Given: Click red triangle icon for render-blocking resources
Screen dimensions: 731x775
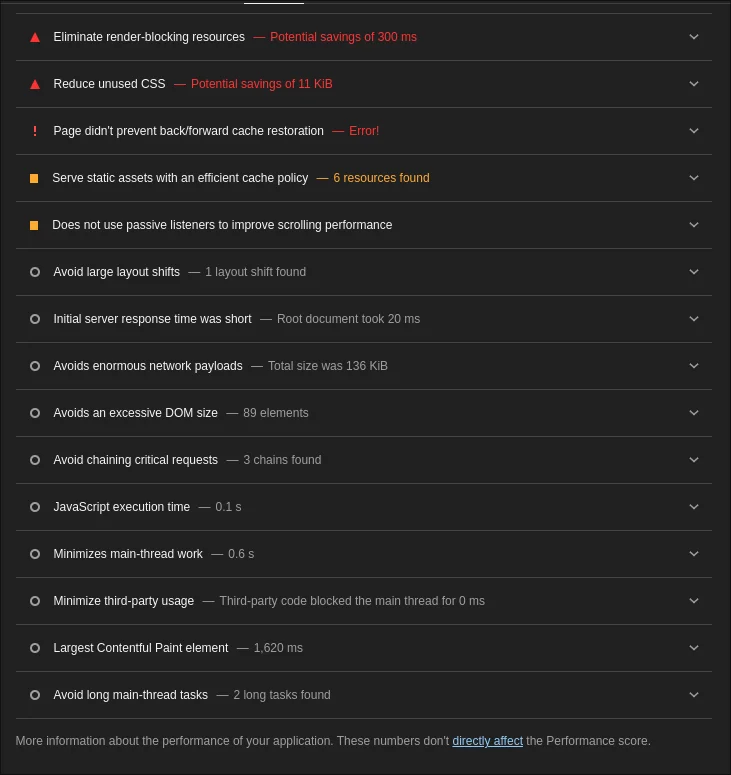Looking at the screenshot, I should (35, 38).
